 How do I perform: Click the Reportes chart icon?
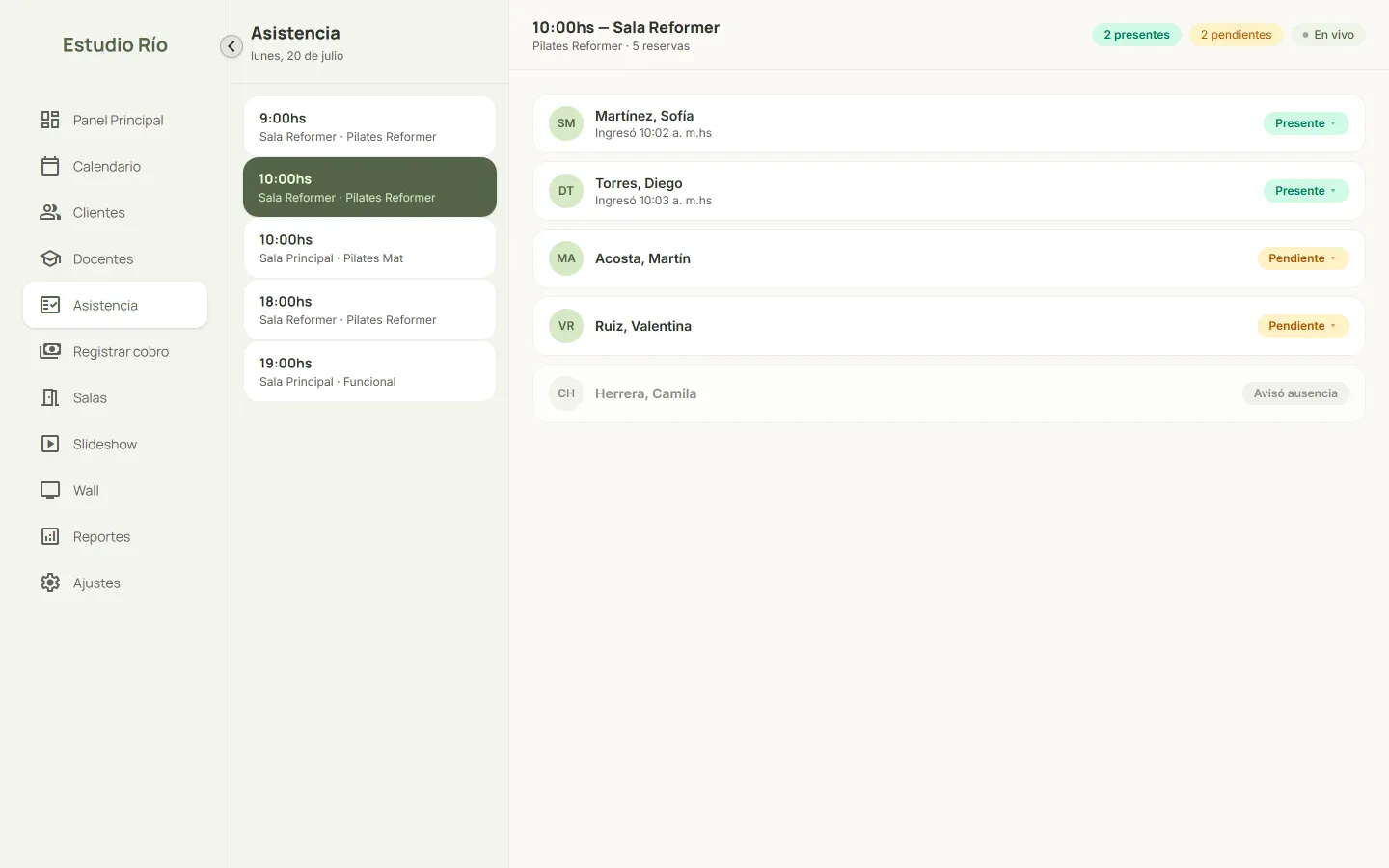pyautogui.click(x=50, y=536)
